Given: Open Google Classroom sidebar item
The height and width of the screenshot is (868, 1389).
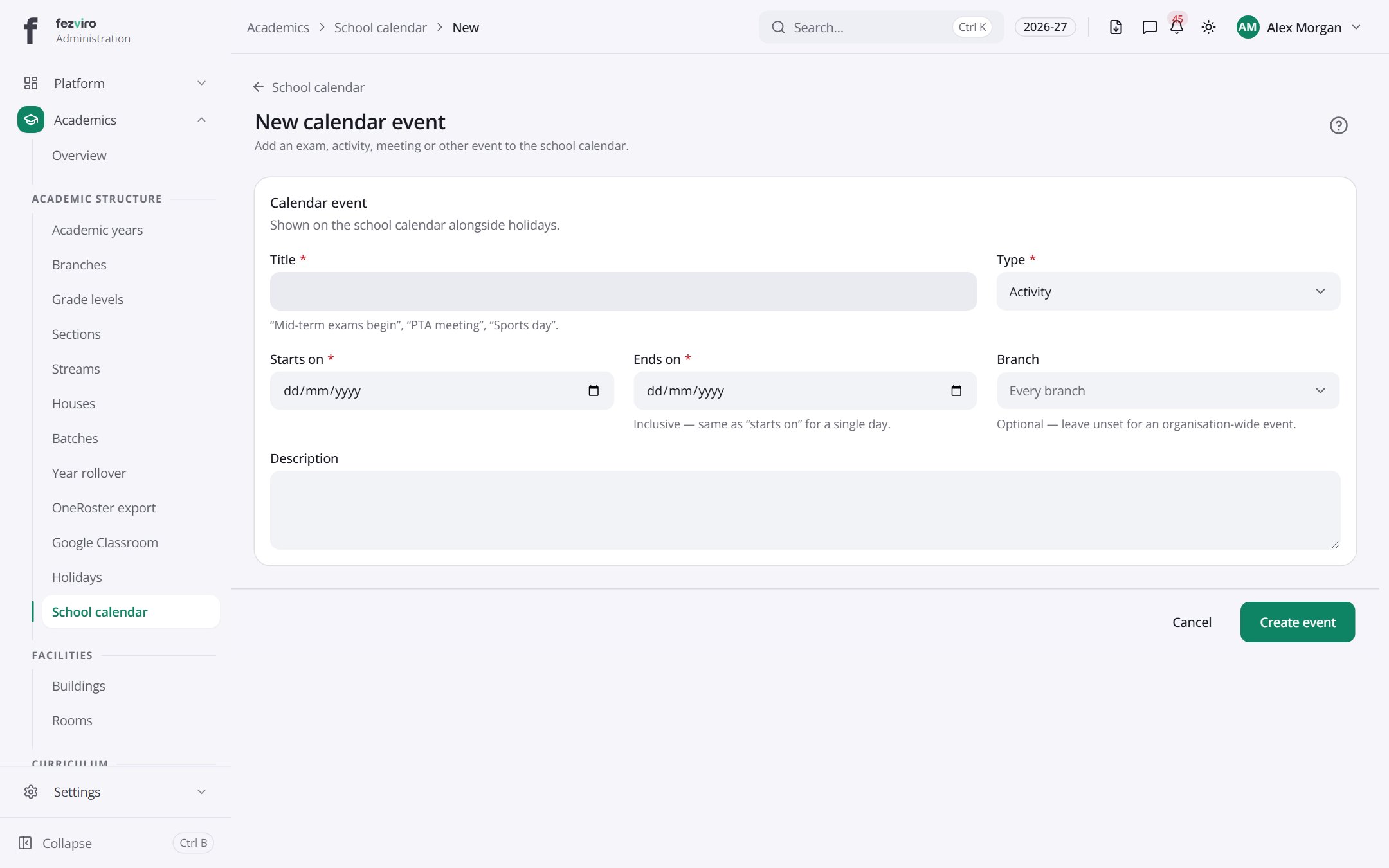Looking at the screenshot, I should coord(105,543).
